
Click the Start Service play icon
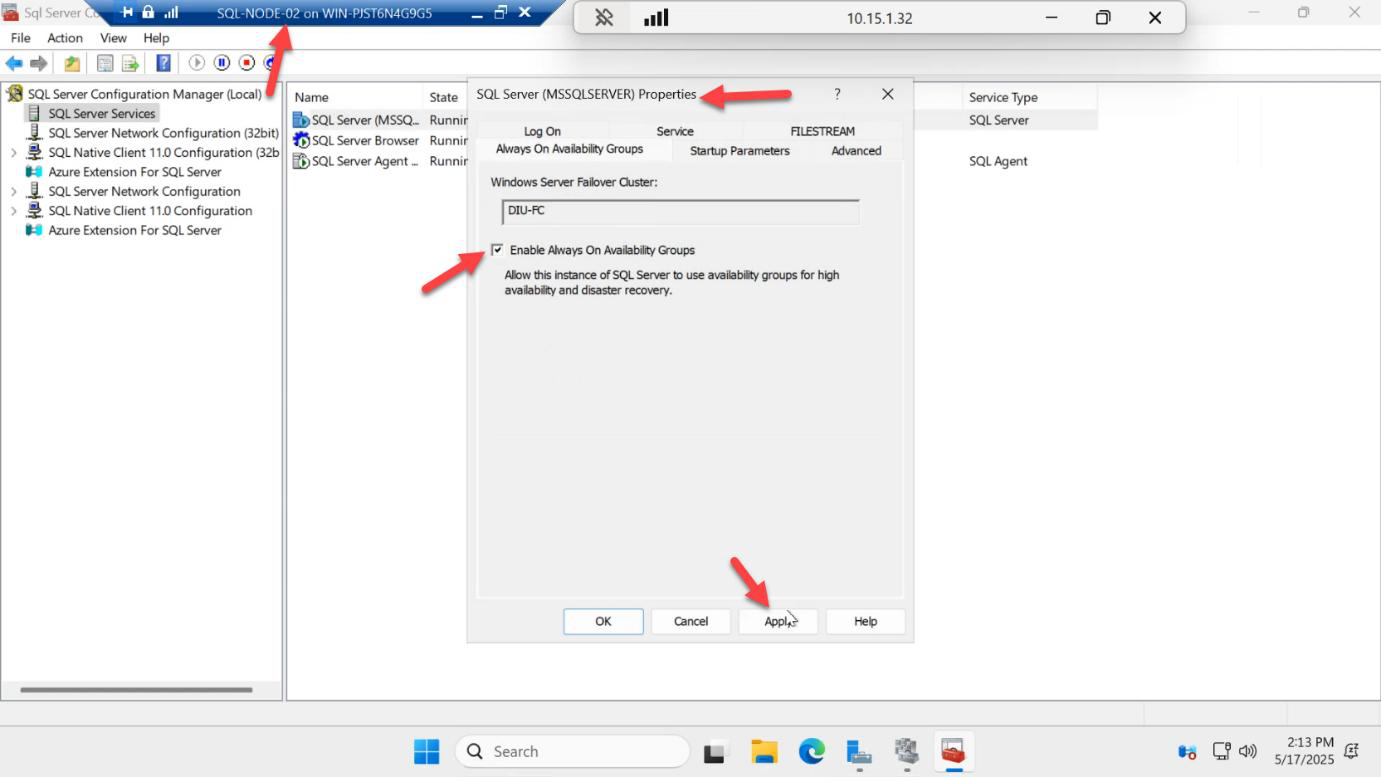tap(197, 63)
